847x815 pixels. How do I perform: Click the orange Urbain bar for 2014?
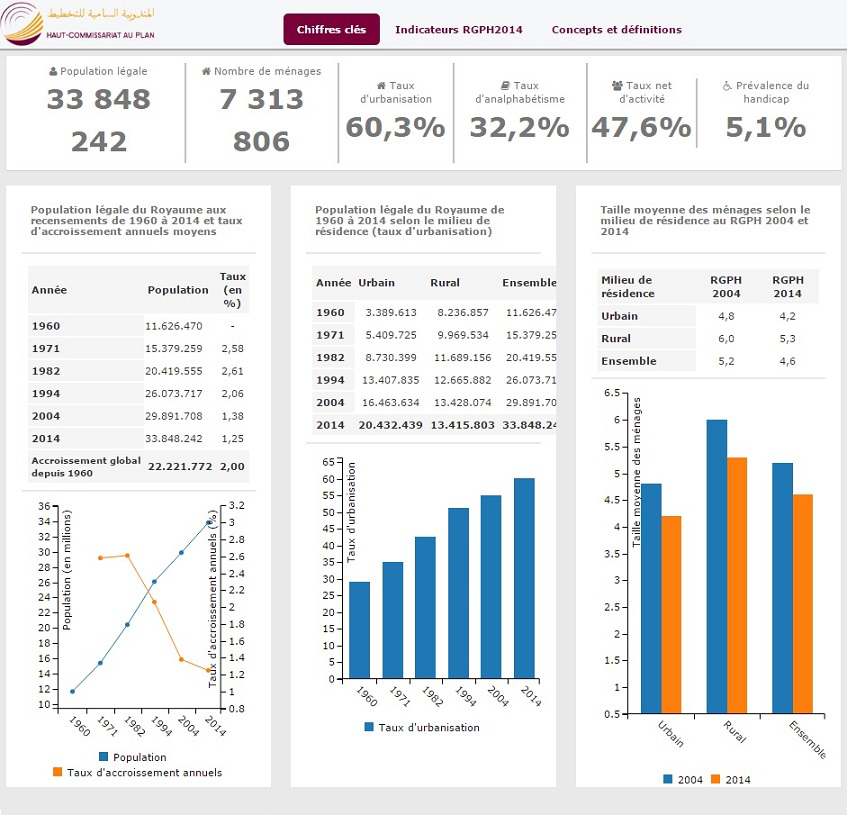point(670,615)
